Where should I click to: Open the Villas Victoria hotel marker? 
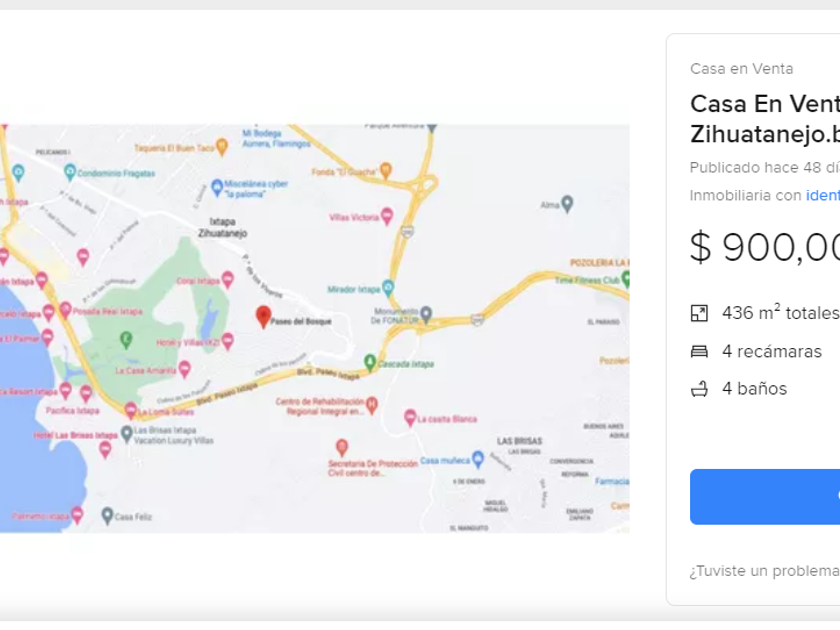(x=387, y=216)
